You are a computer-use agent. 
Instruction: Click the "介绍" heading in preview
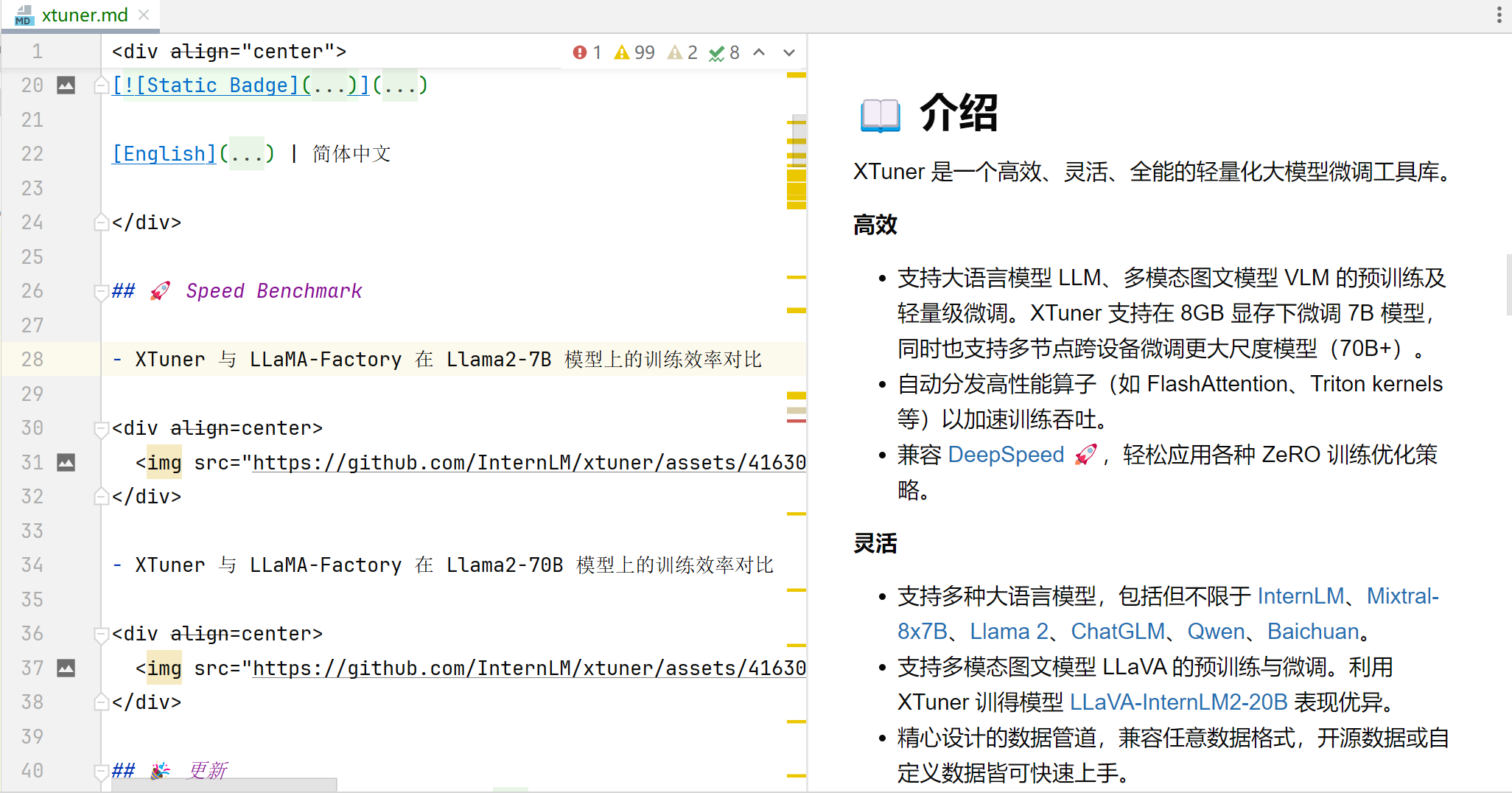[x=959, y=113]
